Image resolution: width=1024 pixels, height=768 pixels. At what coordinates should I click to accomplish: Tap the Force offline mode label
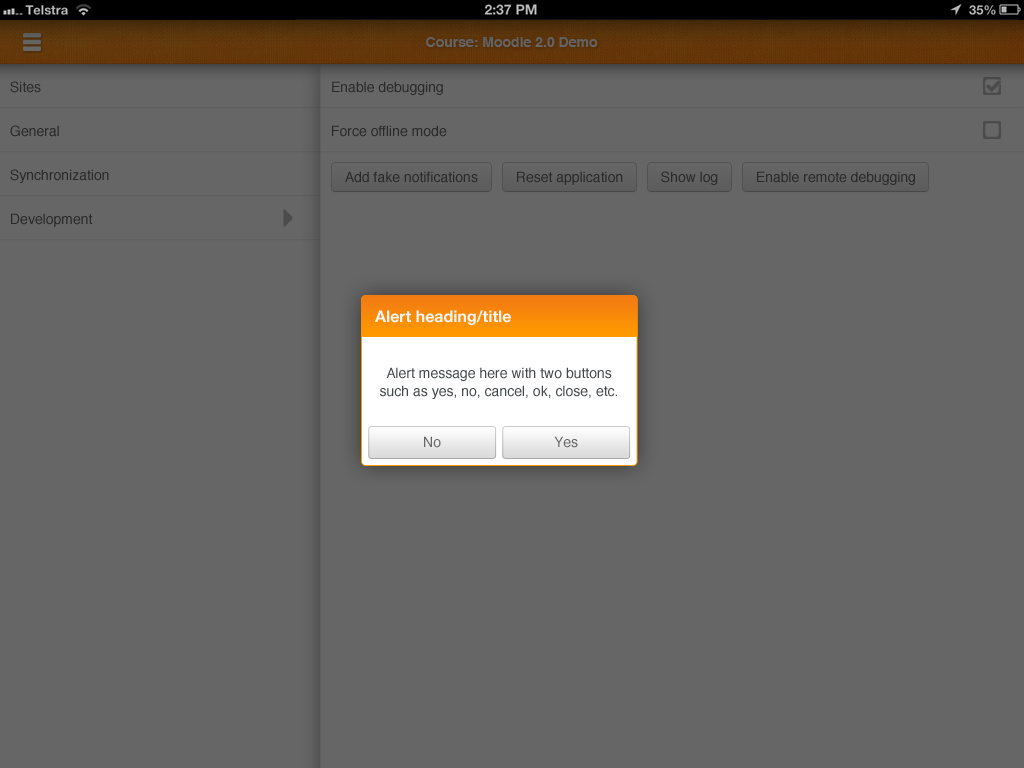(x=389, y=131)
